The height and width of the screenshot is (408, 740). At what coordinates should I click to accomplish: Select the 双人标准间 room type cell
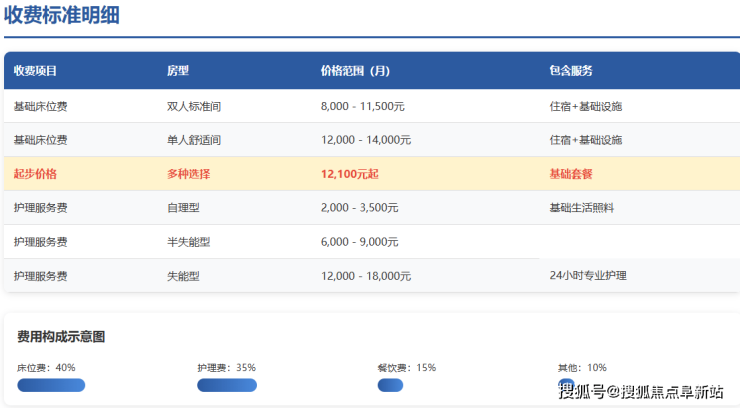194,106
